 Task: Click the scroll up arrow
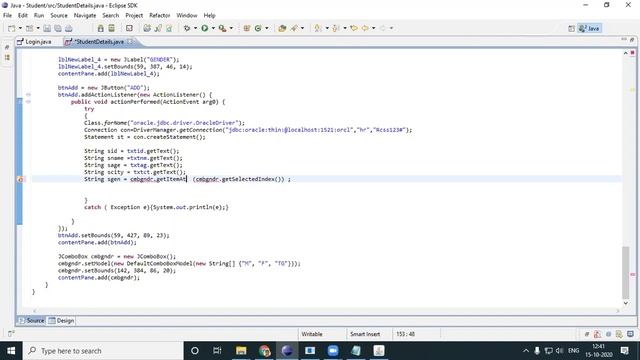[x=626, y=53]
